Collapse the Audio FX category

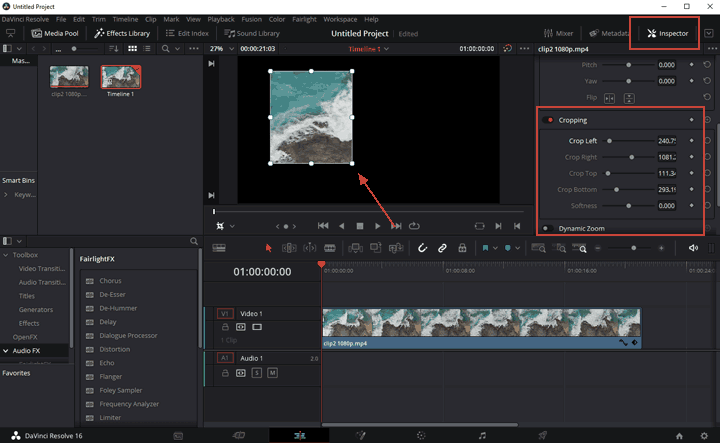(6, 351)
